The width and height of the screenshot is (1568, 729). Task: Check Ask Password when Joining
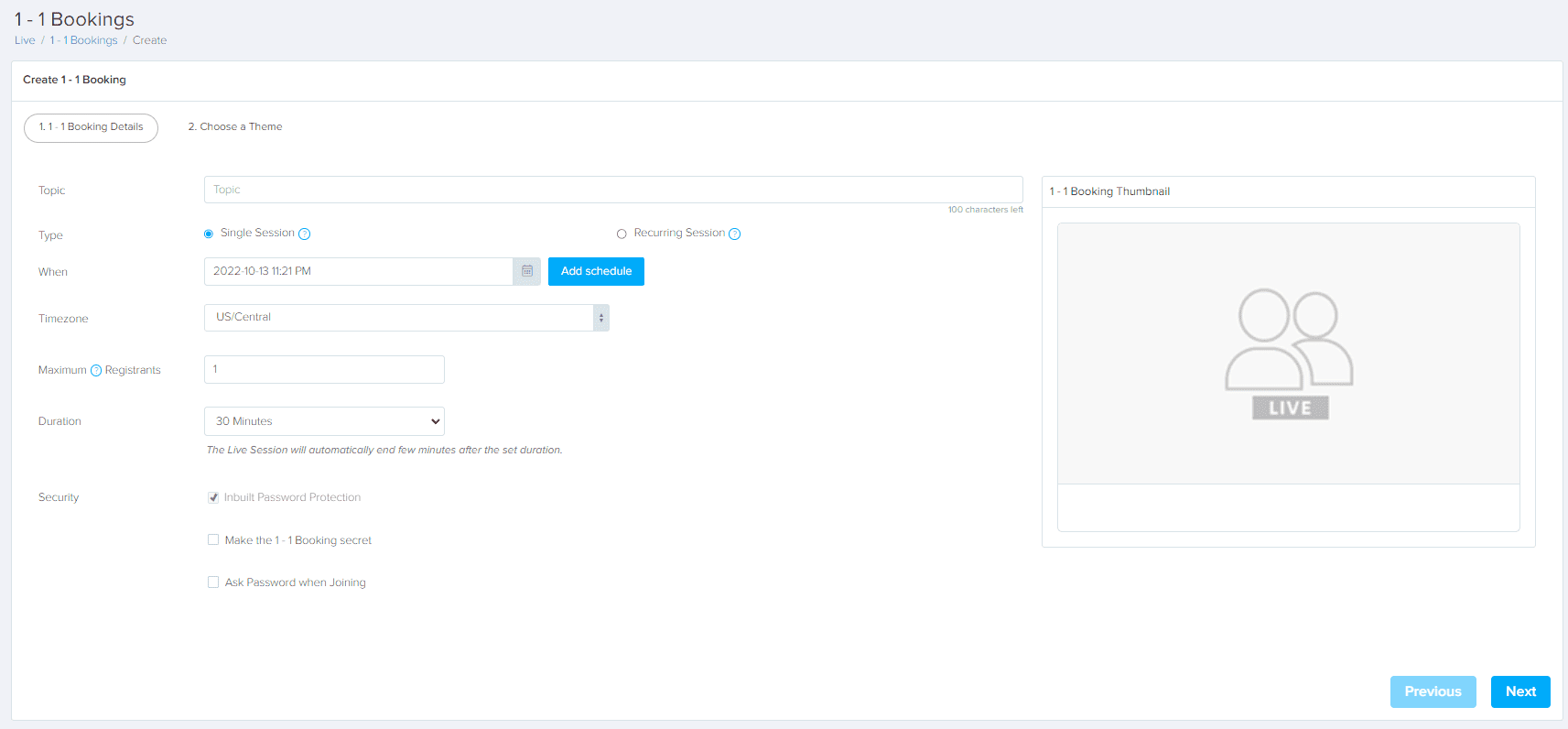click(x=213, y=582)
